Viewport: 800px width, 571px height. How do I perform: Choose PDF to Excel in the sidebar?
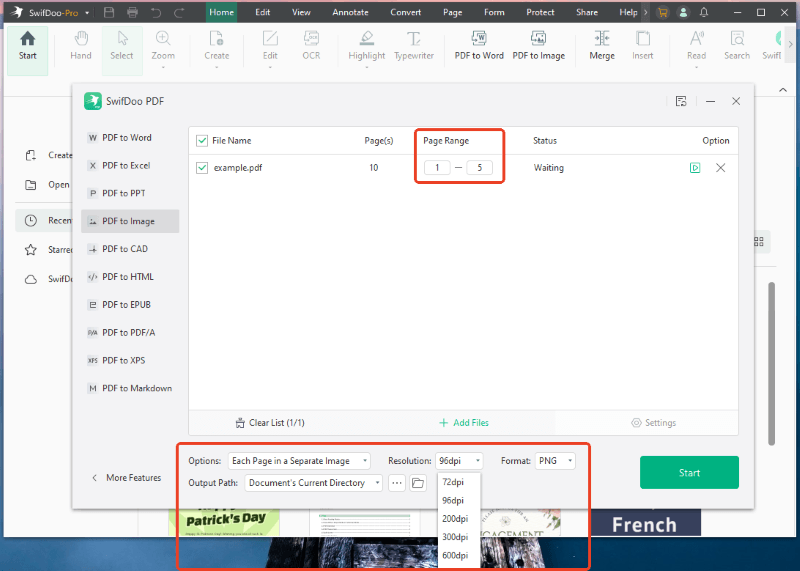coord(130,165)
